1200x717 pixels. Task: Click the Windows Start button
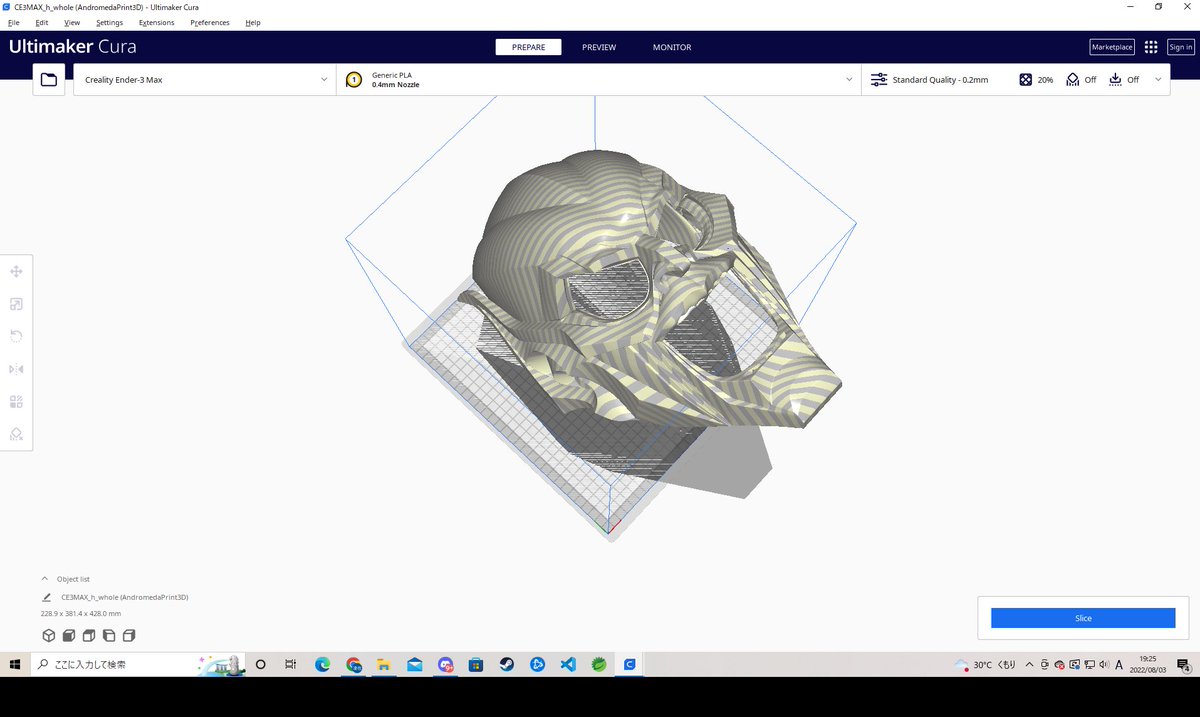coord(15,664)
